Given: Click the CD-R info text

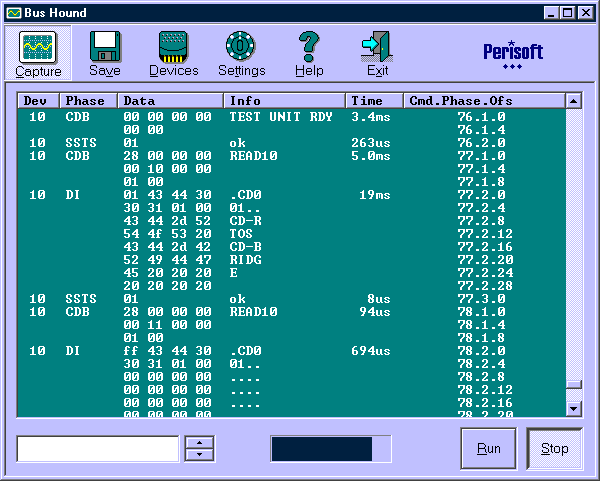Looking at the screenshot, I should 245,221.
